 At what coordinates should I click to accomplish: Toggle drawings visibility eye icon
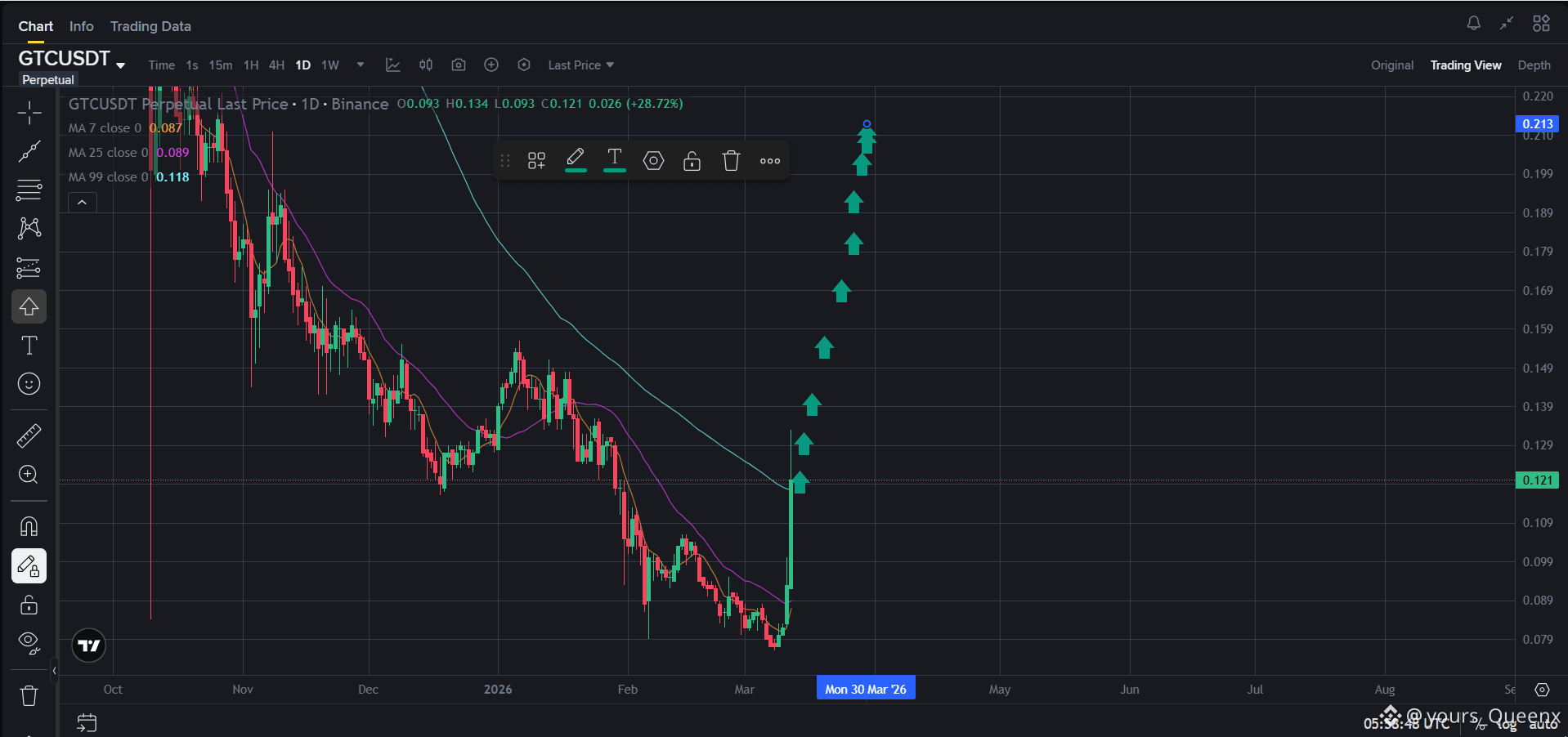29,644
